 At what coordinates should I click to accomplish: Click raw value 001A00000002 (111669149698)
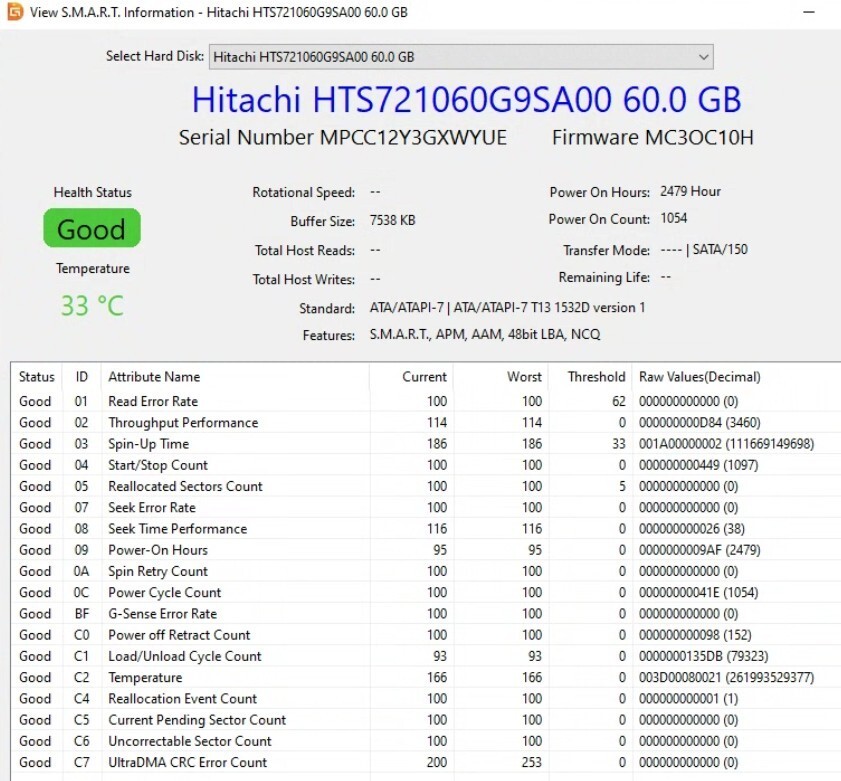tap(726, 444)
